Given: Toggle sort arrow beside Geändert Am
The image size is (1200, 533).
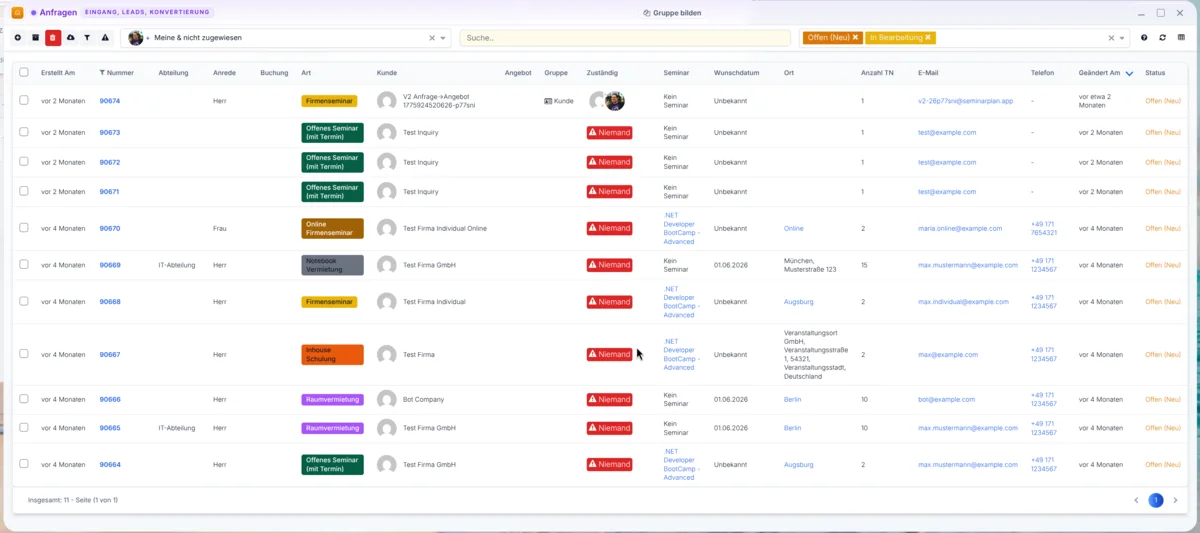Looking at the screenshot, I should pos(1129,73).
